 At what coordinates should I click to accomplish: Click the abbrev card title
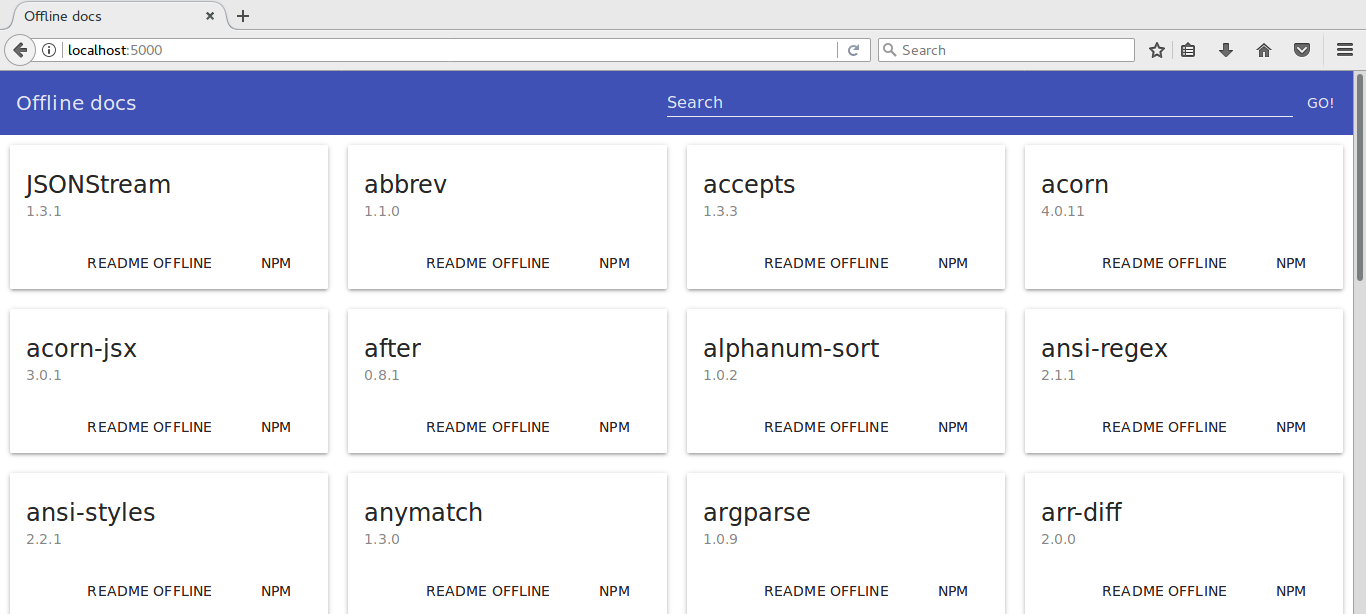click(405, 185)
